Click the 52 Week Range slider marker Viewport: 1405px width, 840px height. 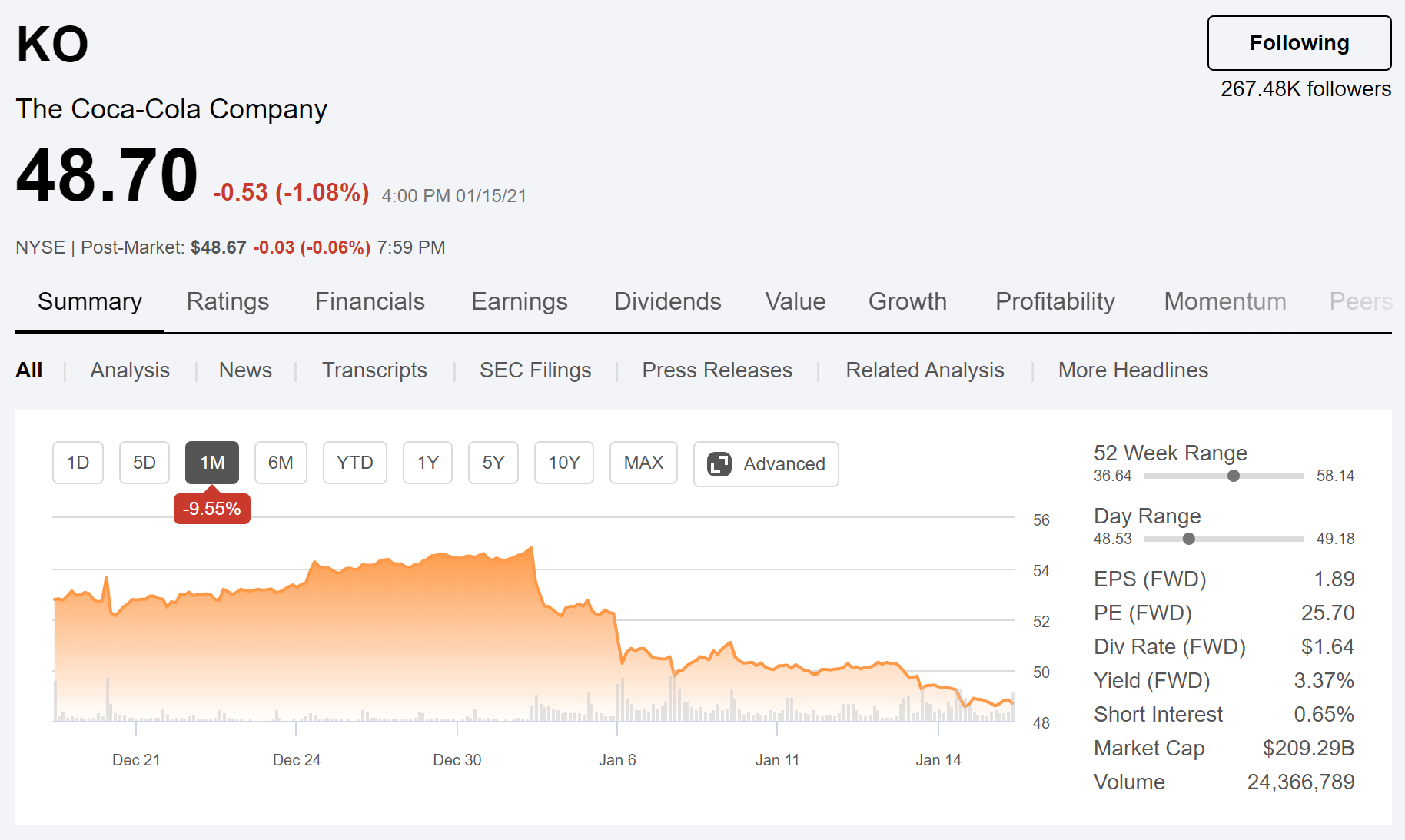1234,476
